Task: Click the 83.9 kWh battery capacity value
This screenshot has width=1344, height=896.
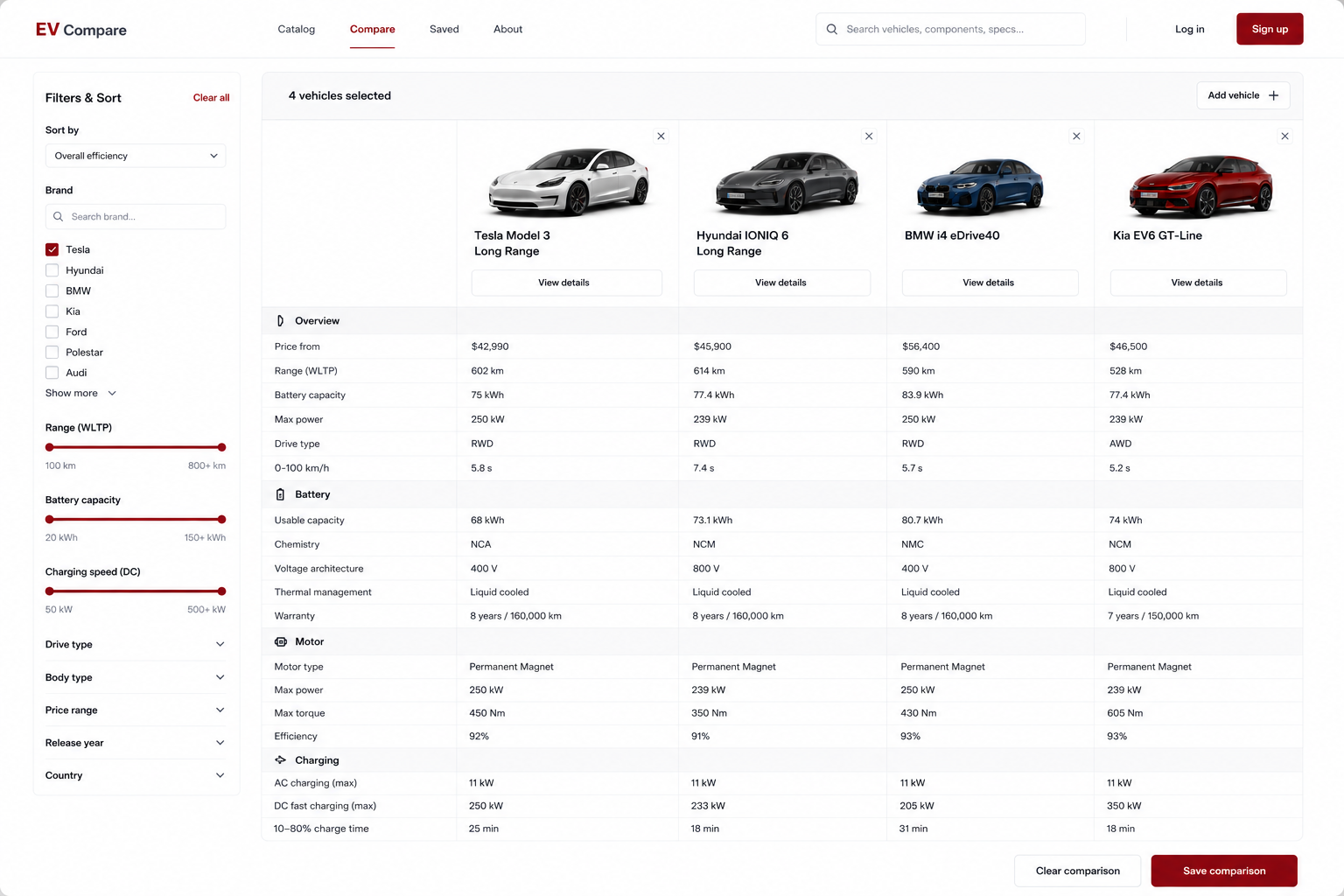Action: tap(922, 395)
